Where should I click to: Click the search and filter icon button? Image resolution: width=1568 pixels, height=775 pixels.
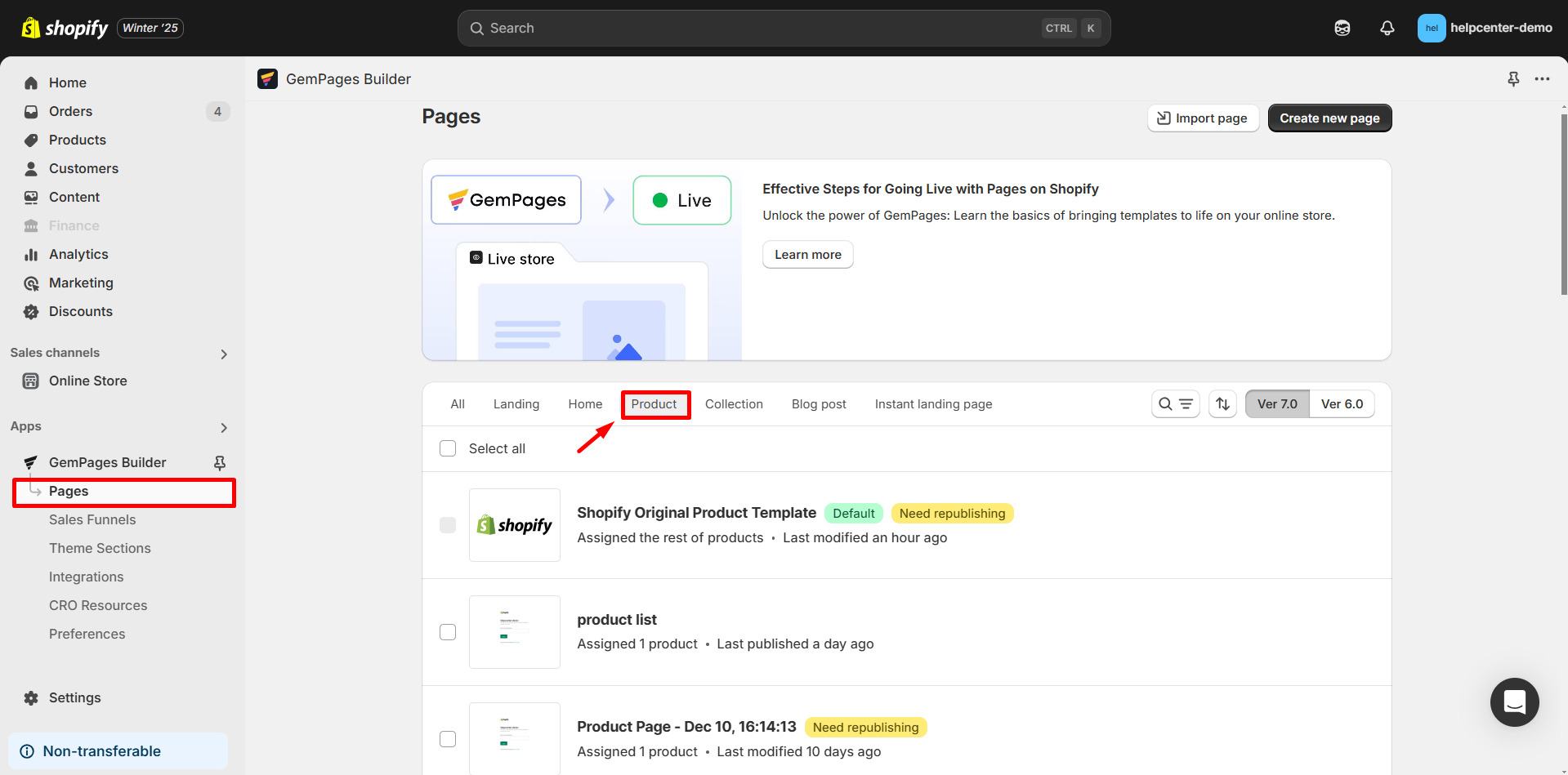pos(1175,404)
